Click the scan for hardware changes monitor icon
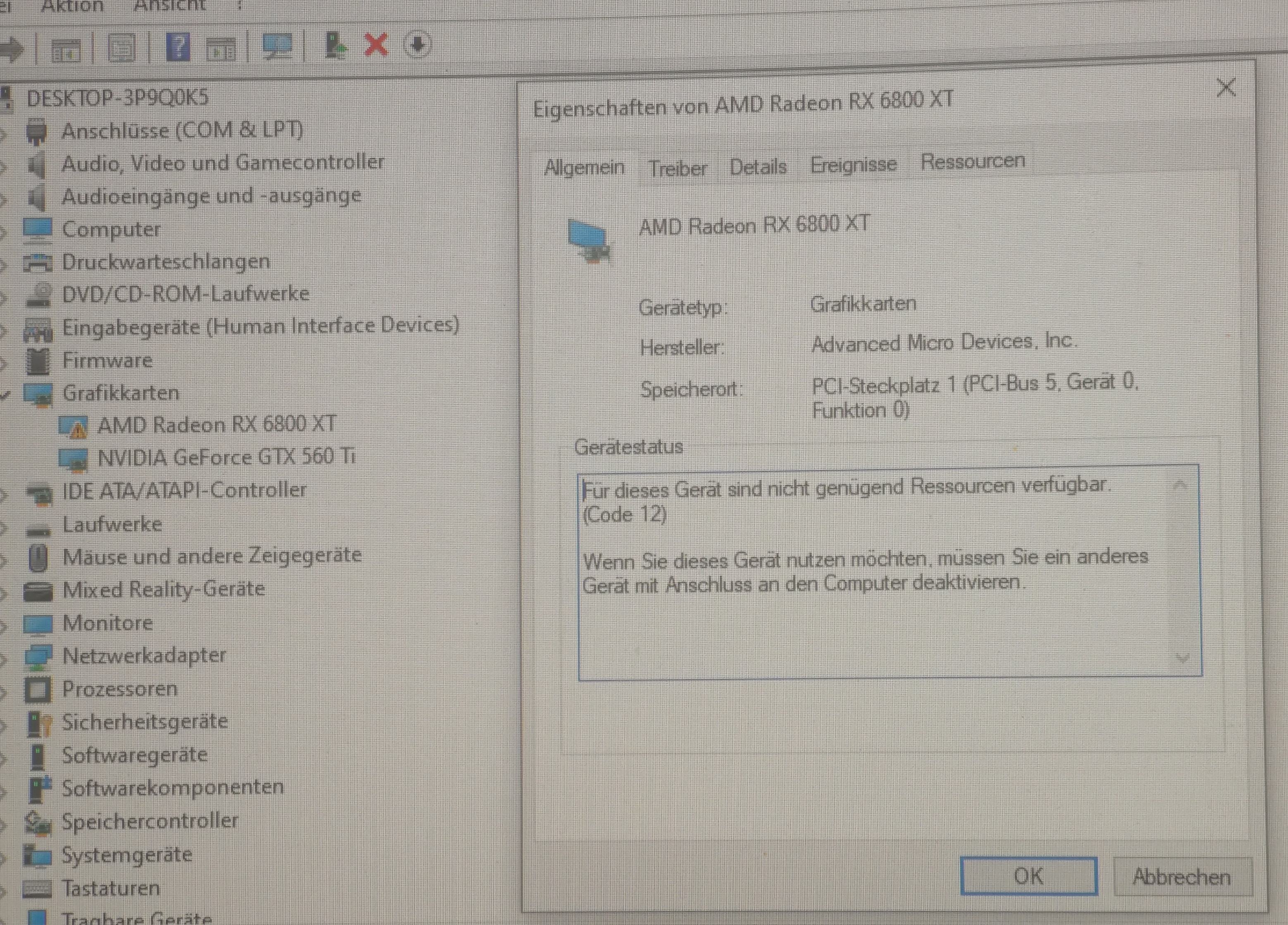1288x925 pixels. [x=277, y=47]
